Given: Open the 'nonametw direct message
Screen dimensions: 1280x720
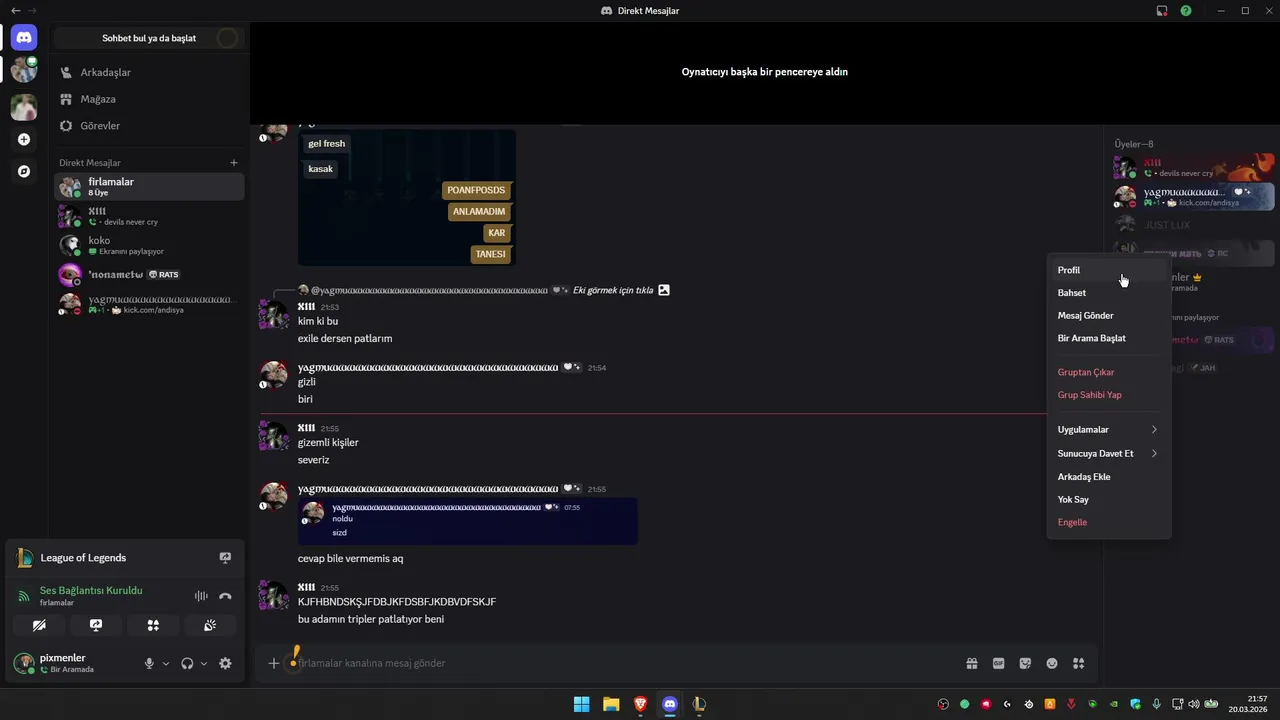Looking at the screenshot, I should pyautogui.click(x=149, y=274).
